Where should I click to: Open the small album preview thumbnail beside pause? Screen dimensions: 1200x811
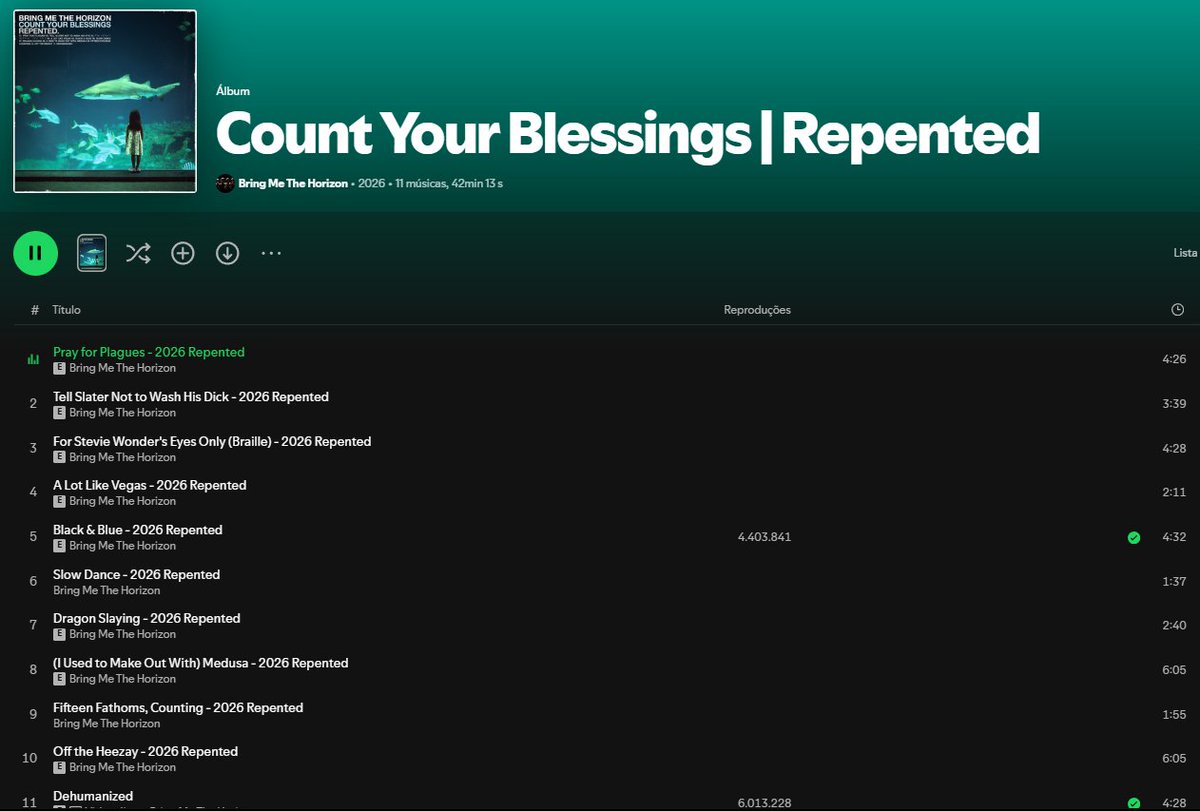pyautogui.click(x=92, y=253)
